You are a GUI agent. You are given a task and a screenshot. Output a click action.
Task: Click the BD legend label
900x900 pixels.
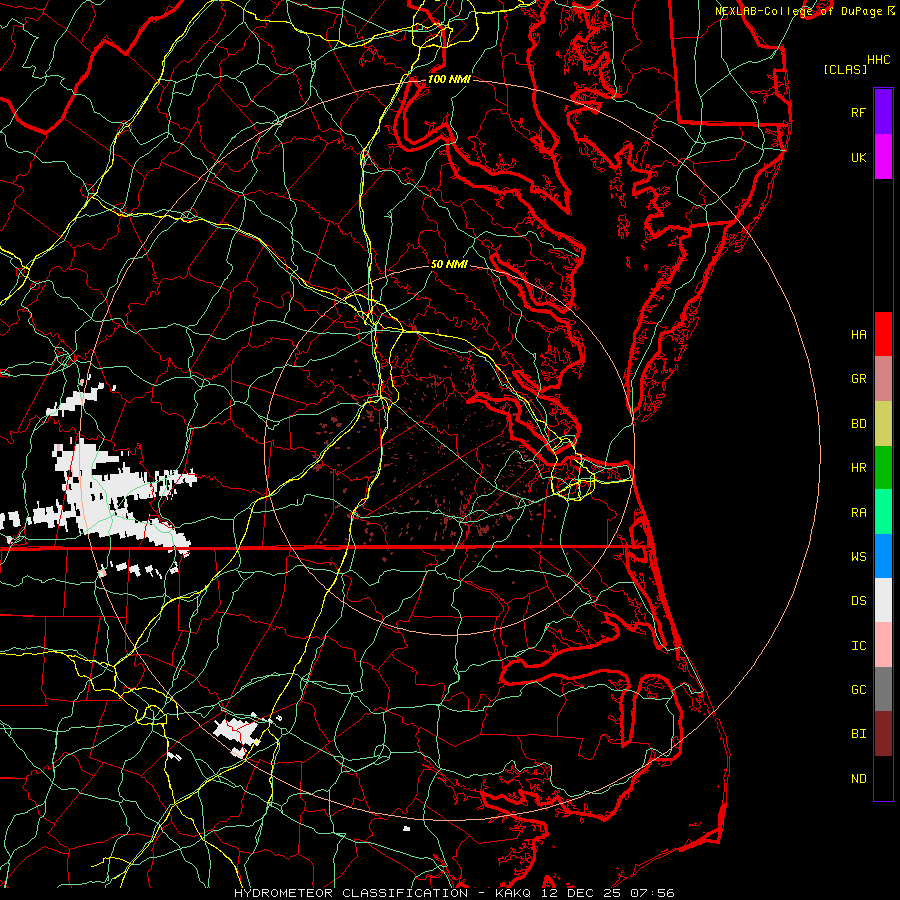[x=858, y=424]
